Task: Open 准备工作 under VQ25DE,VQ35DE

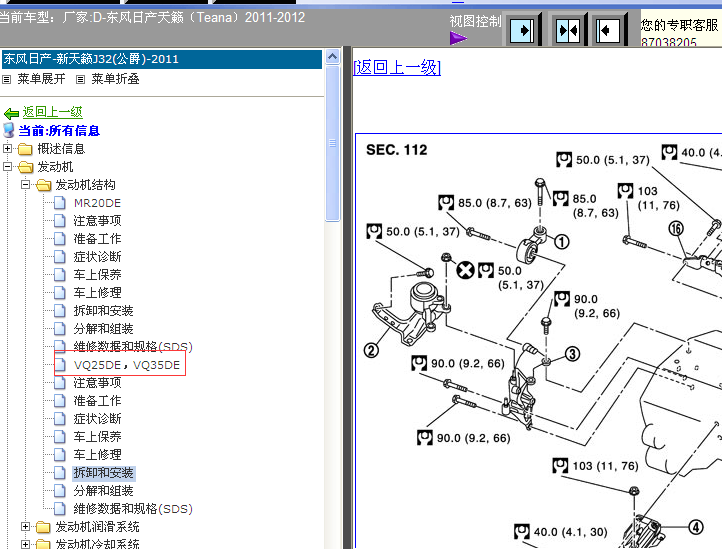Action: coord(97,401)
